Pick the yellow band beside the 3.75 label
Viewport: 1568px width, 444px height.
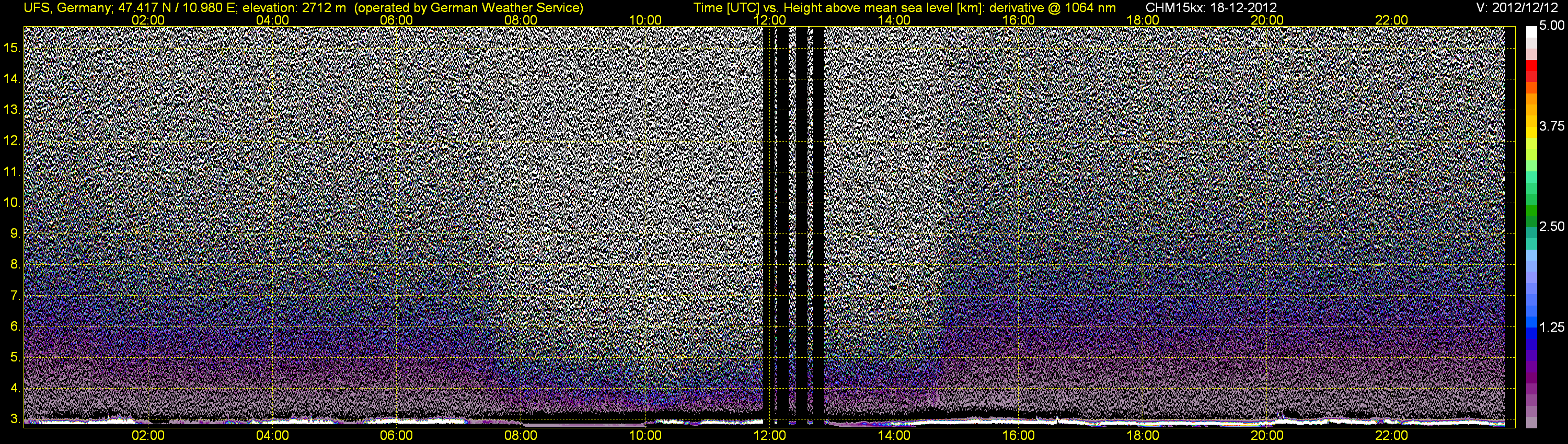(x=1531, y=133)
